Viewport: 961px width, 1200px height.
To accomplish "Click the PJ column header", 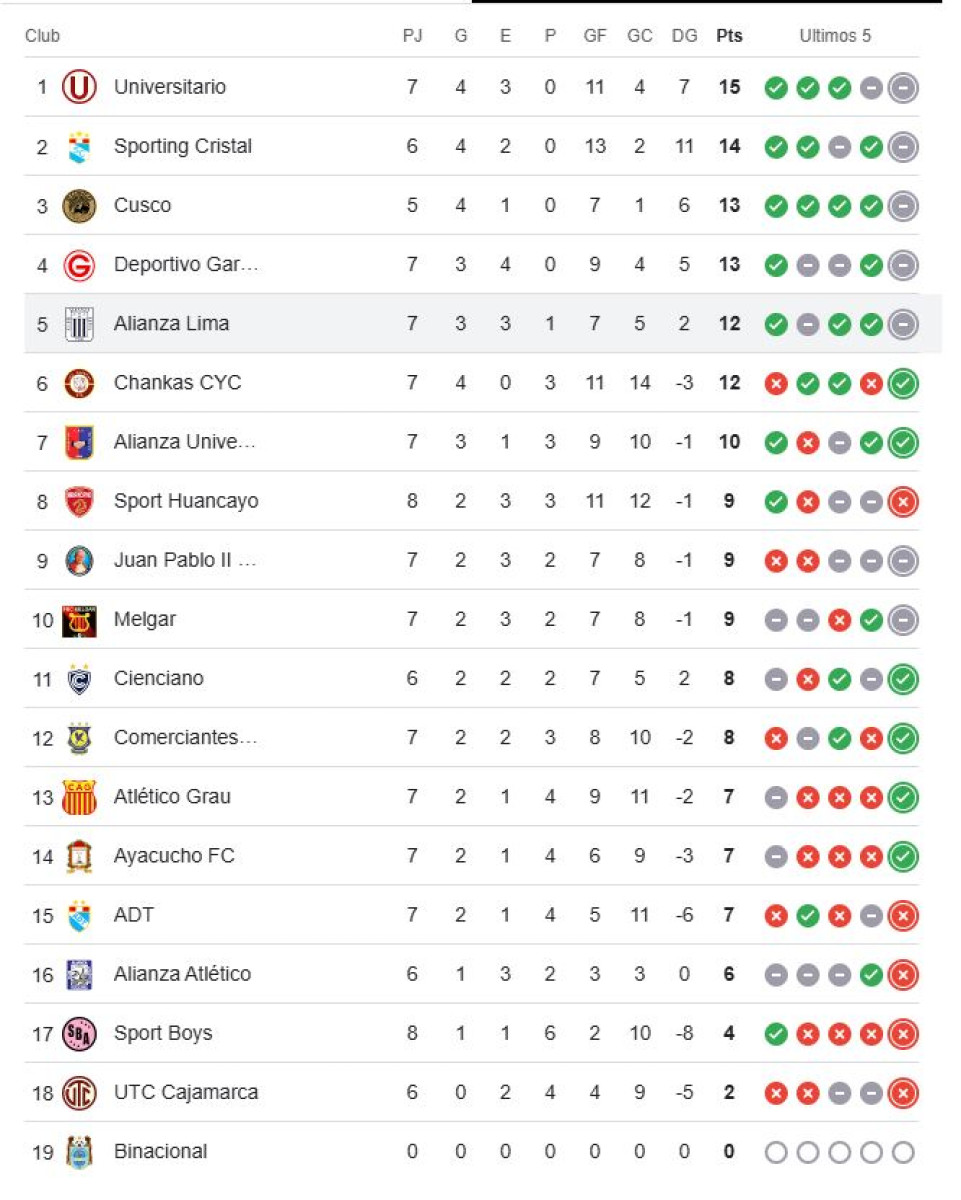I will [412, 36].
